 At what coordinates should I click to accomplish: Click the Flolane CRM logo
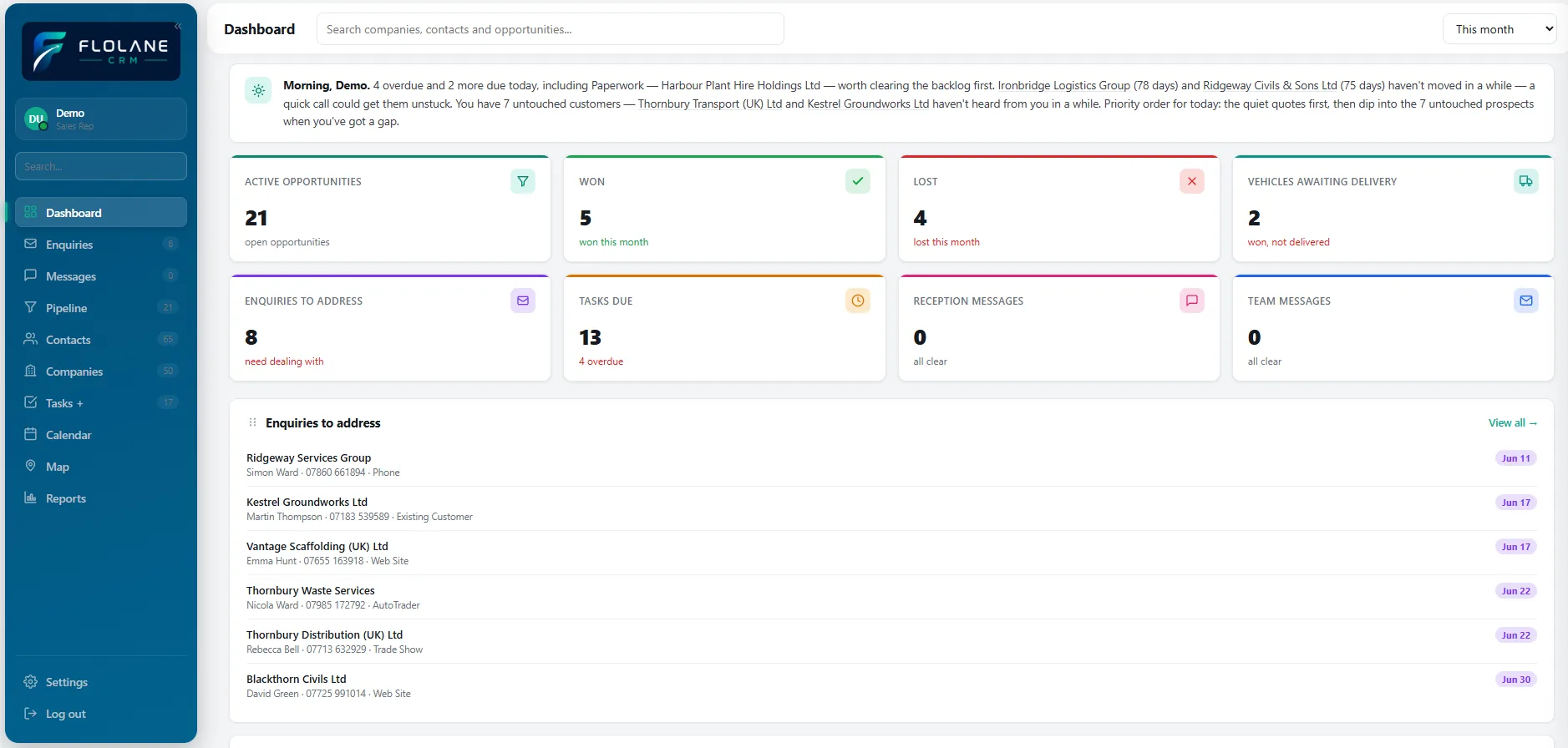(101, 51)
